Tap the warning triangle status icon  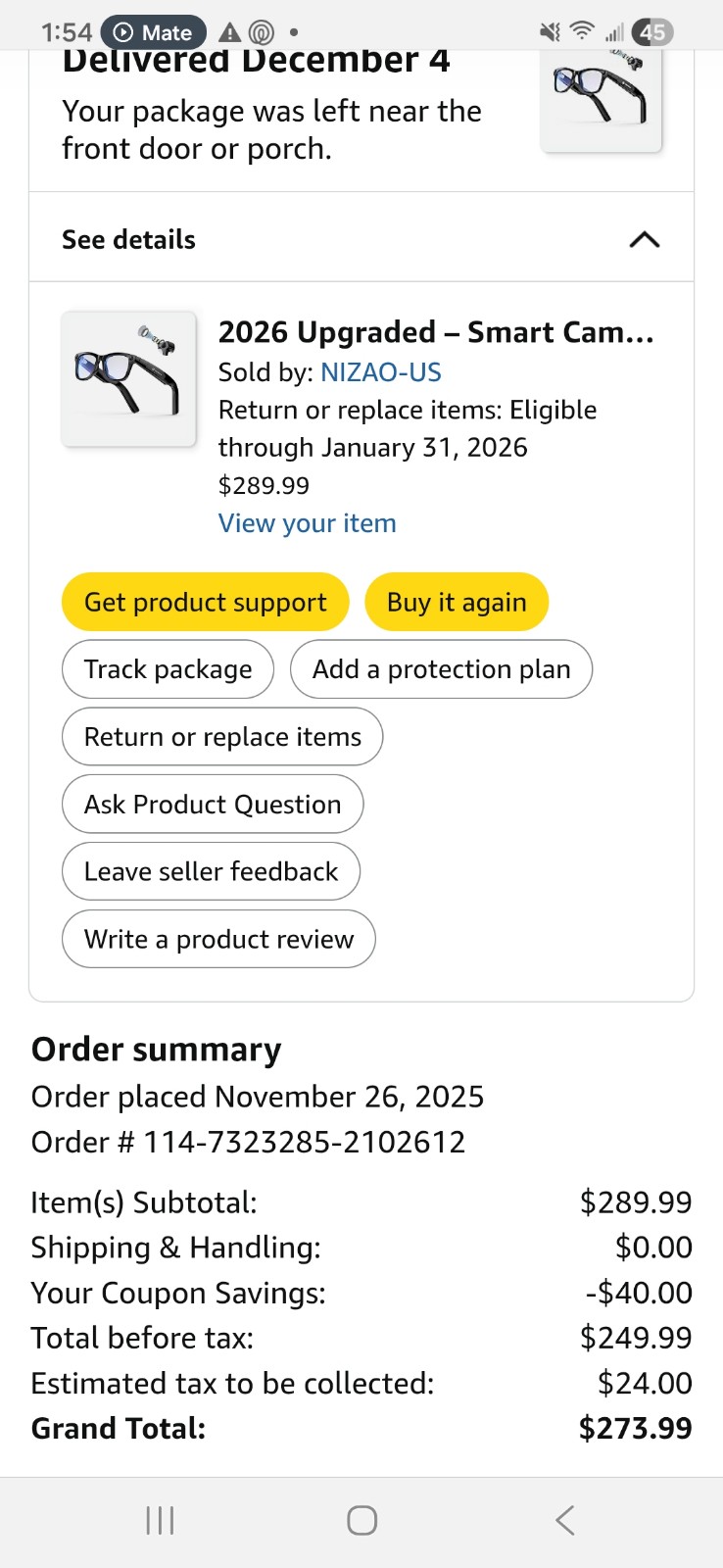click(230, 32)
